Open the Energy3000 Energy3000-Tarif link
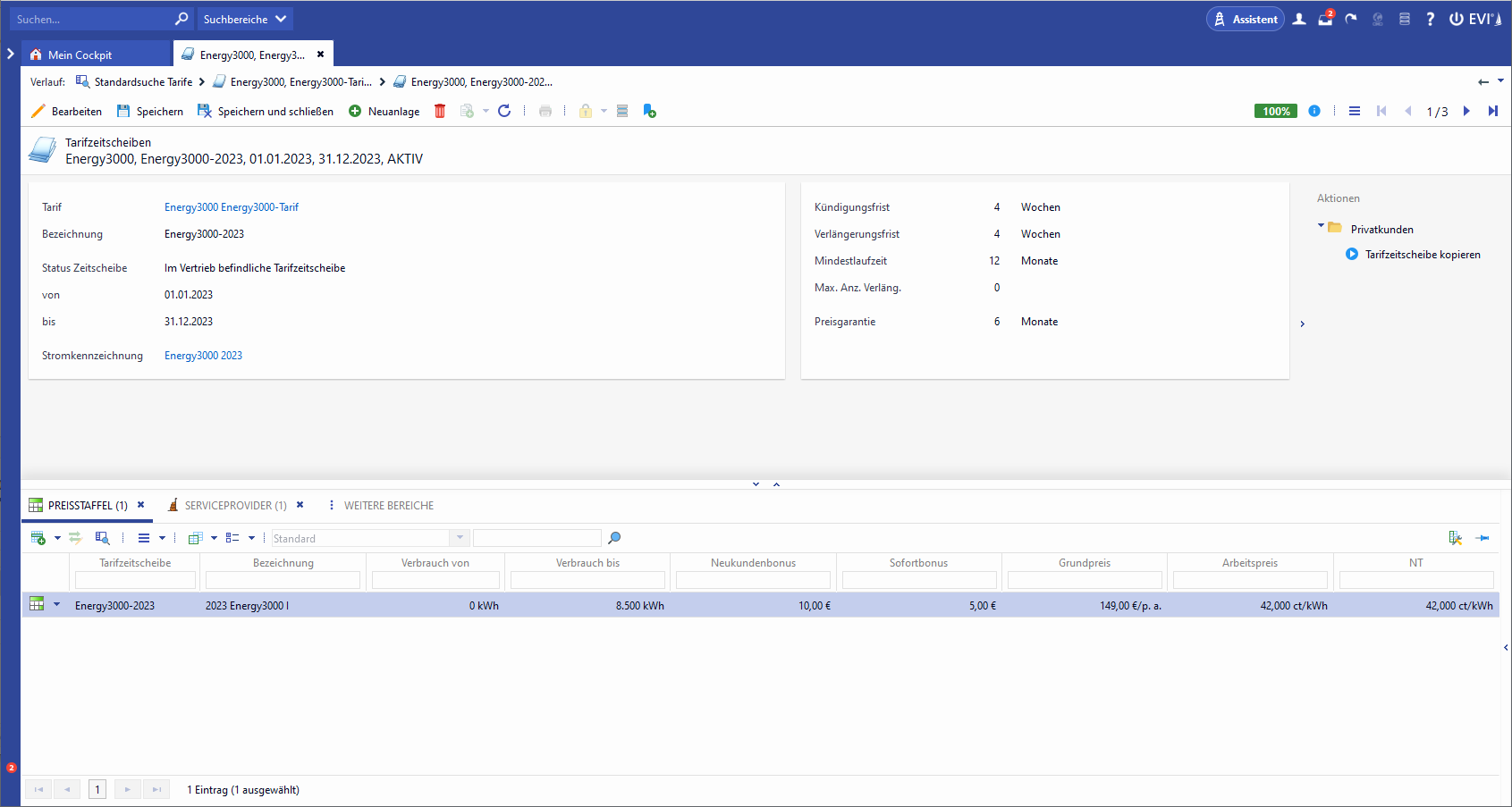 coord(232,207)
